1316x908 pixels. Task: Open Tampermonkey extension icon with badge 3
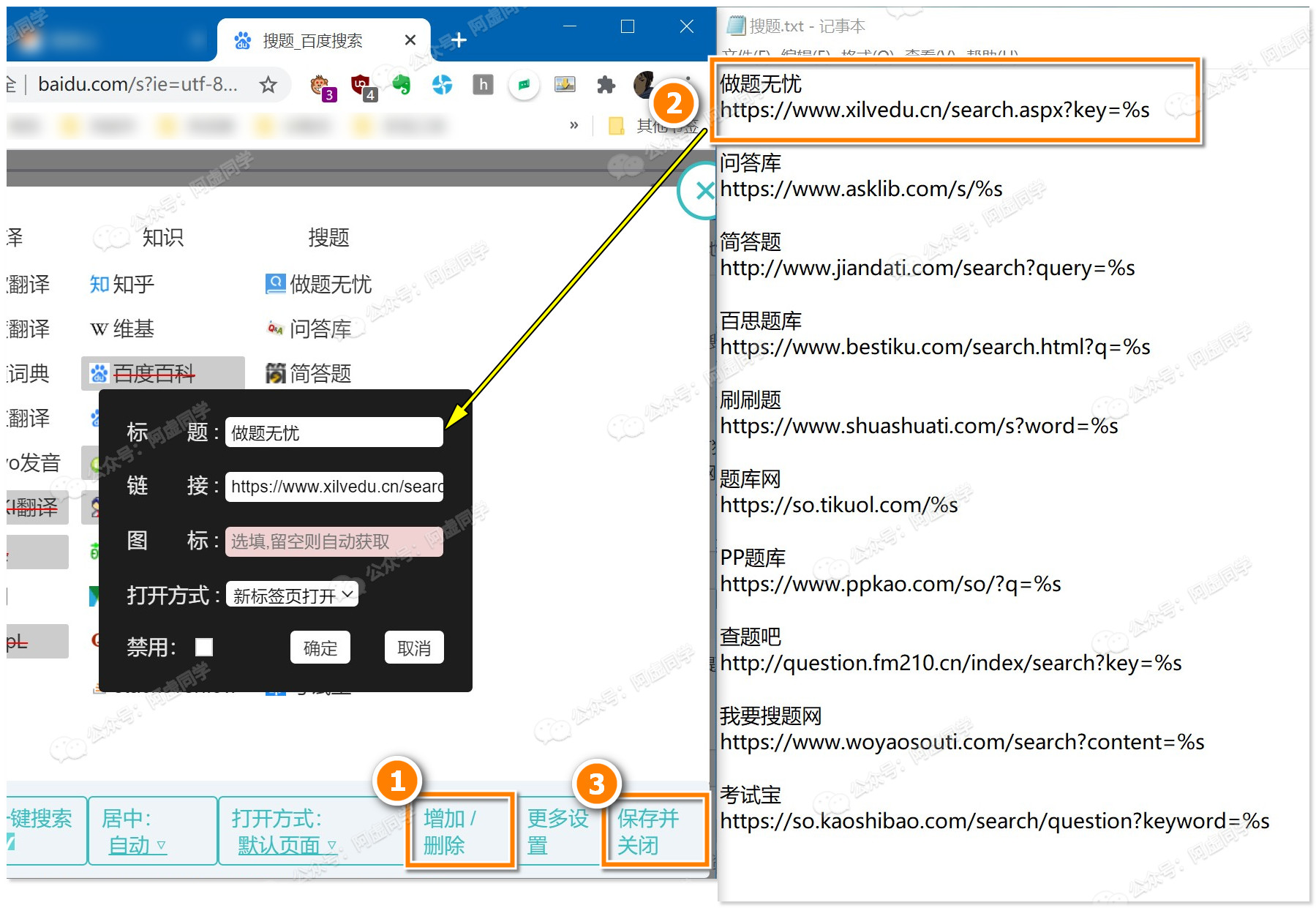pos(322,87)
